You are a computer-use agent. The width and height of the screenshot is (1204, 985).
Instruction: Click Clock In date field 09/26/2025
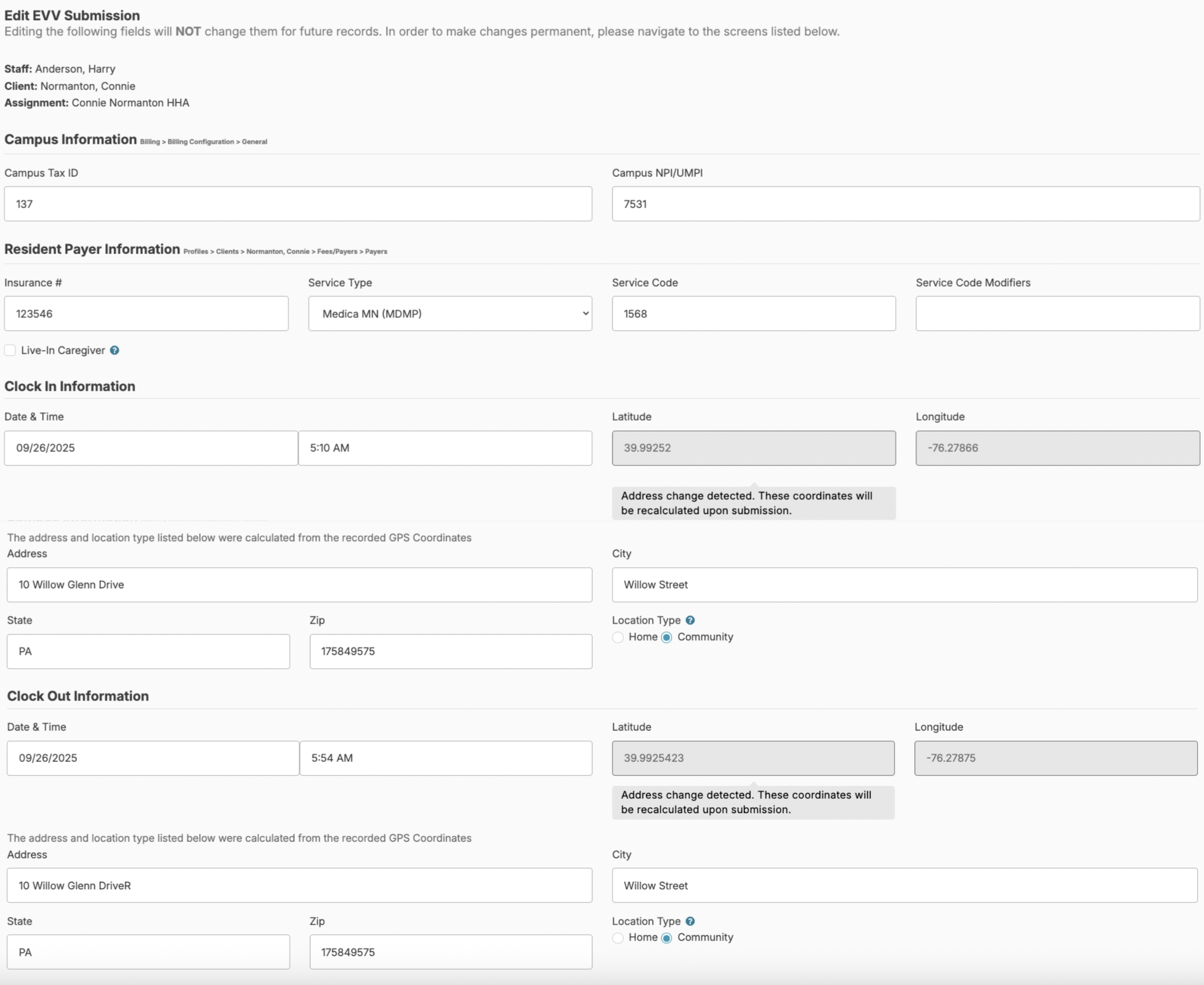point(151,448)
